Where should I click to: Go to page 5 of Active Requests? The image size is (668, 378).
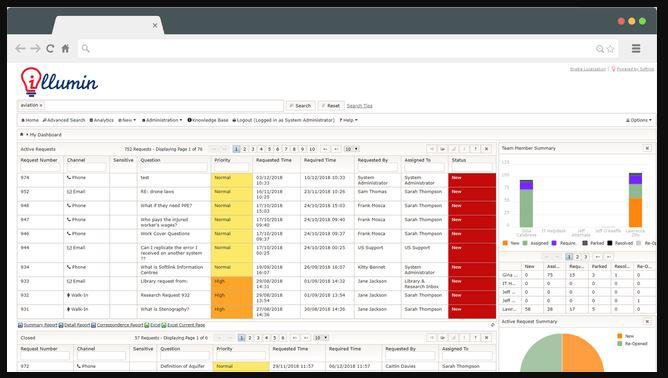tap(269, 149)
